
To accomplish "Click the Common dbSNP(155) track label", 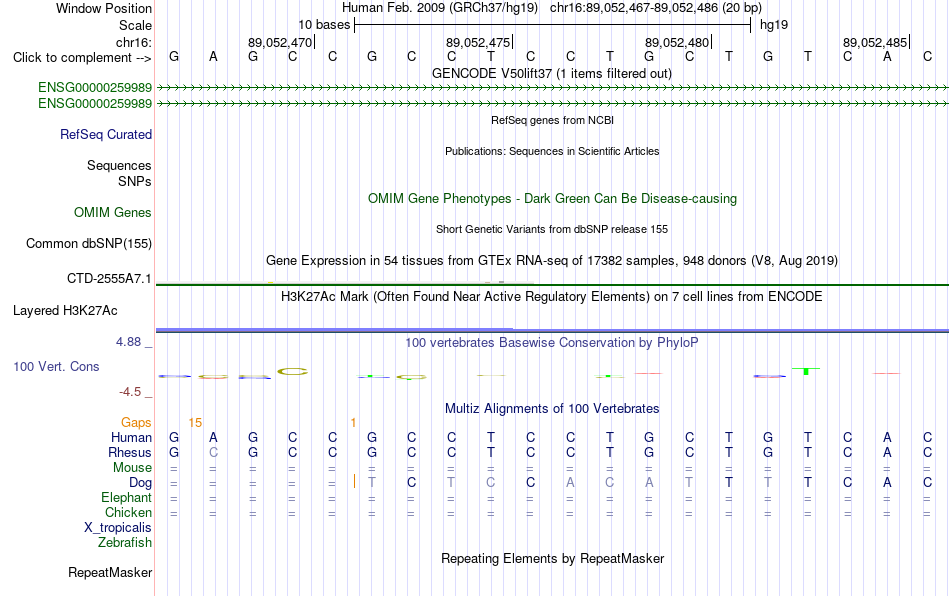I will click(88, 243).
